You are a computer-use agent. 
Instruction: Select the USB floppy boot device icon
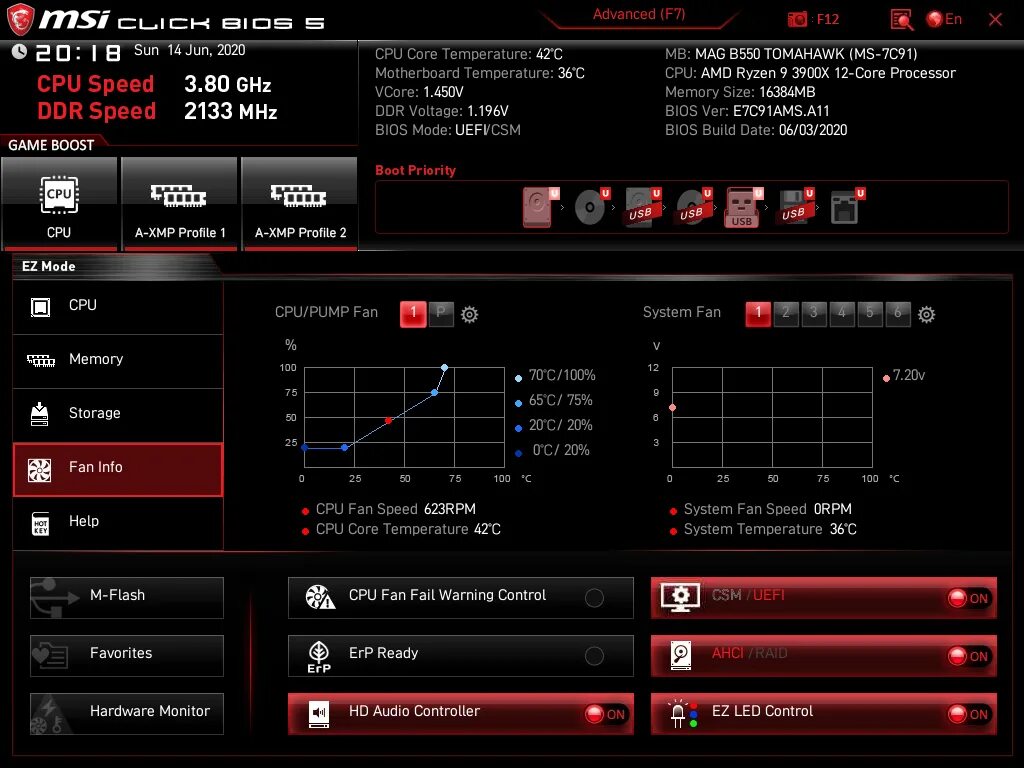[x=795, y=207]
